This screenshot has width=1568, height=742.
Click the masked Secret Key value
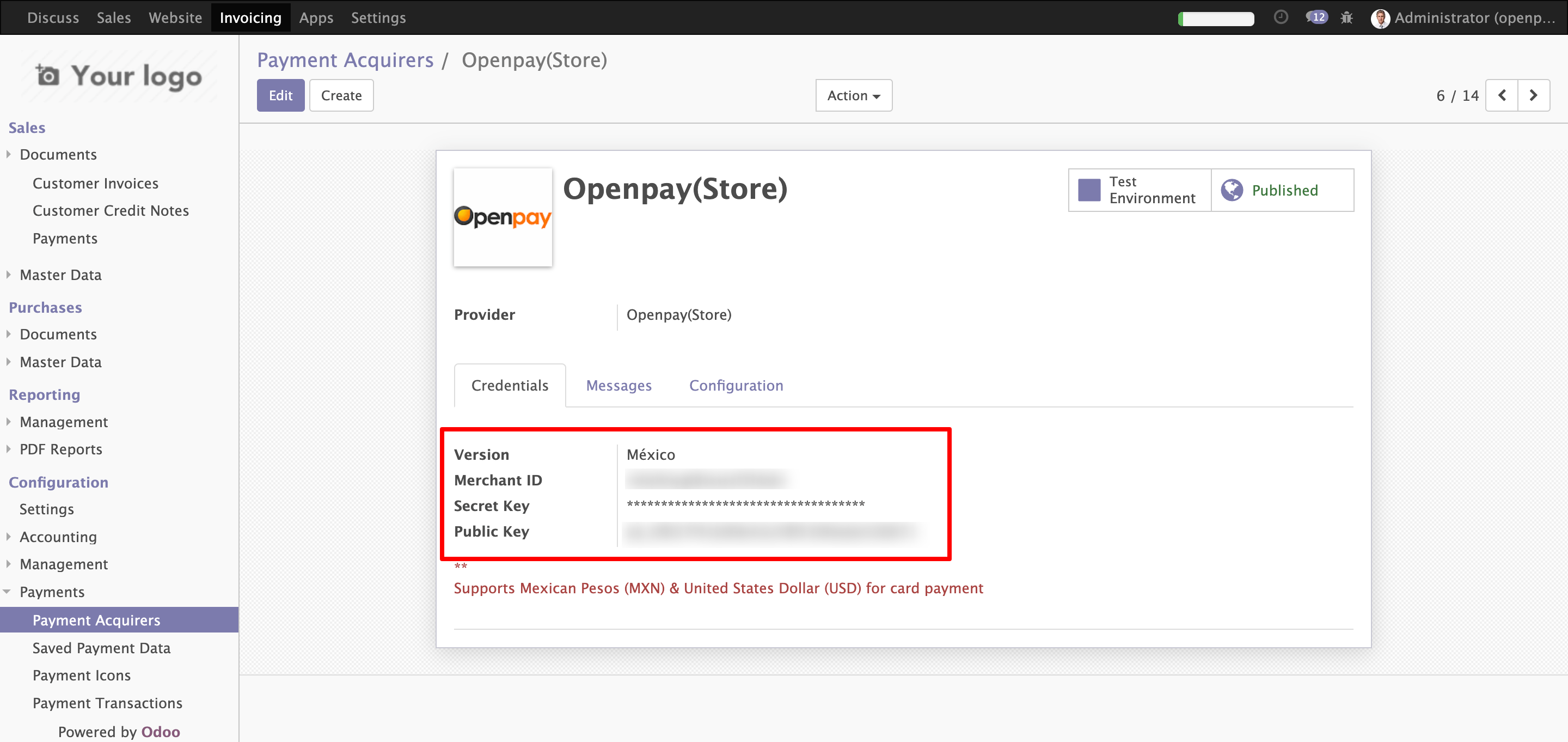746,505
